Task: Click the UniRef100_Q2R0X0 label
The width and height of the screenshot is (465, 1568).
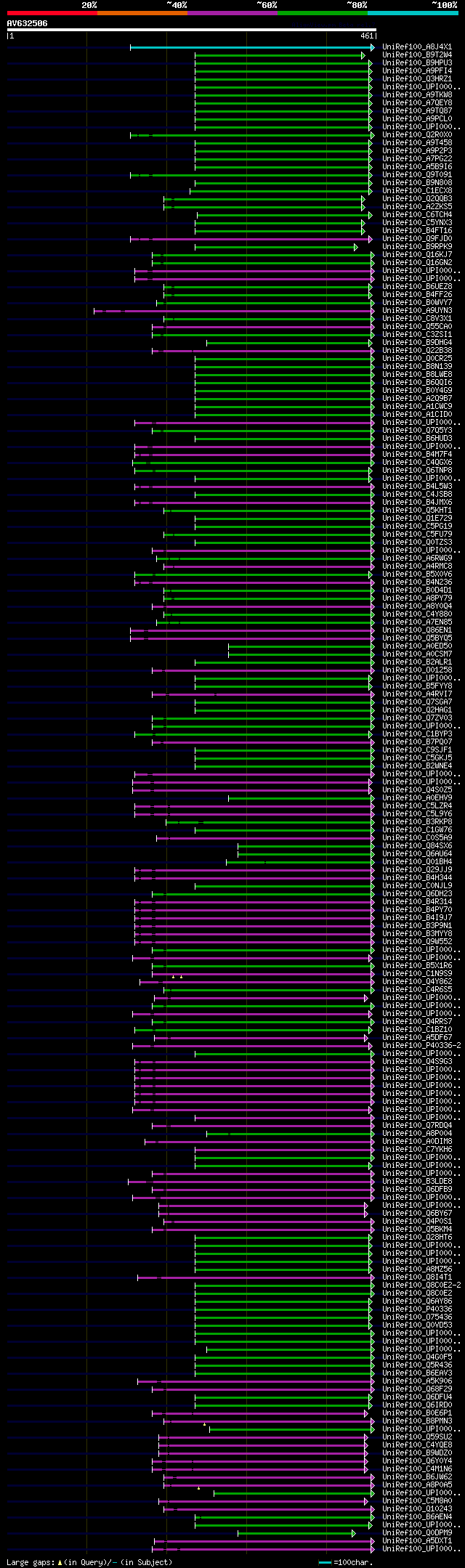Action: click(x=417, y=135)
